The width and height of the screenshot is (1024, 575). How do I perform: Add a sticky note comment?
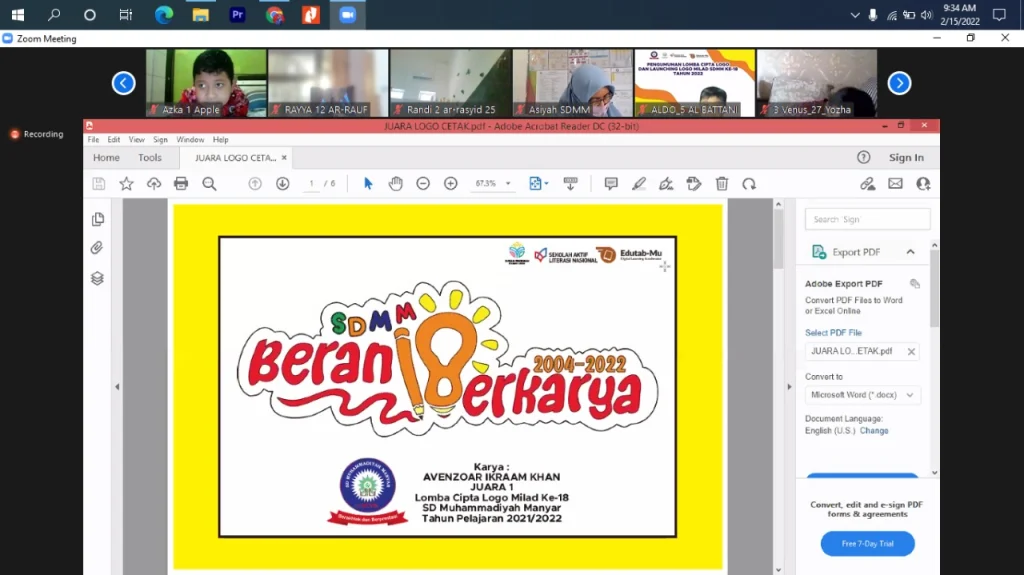(x=611, y=184)
